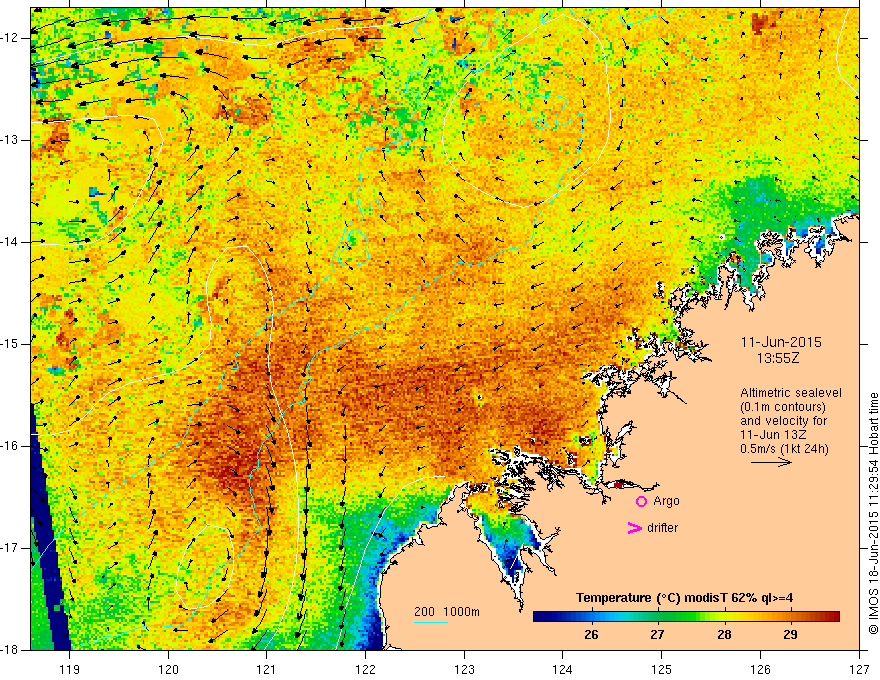
Task: Click latitude axis label -15
Action: 10,344
